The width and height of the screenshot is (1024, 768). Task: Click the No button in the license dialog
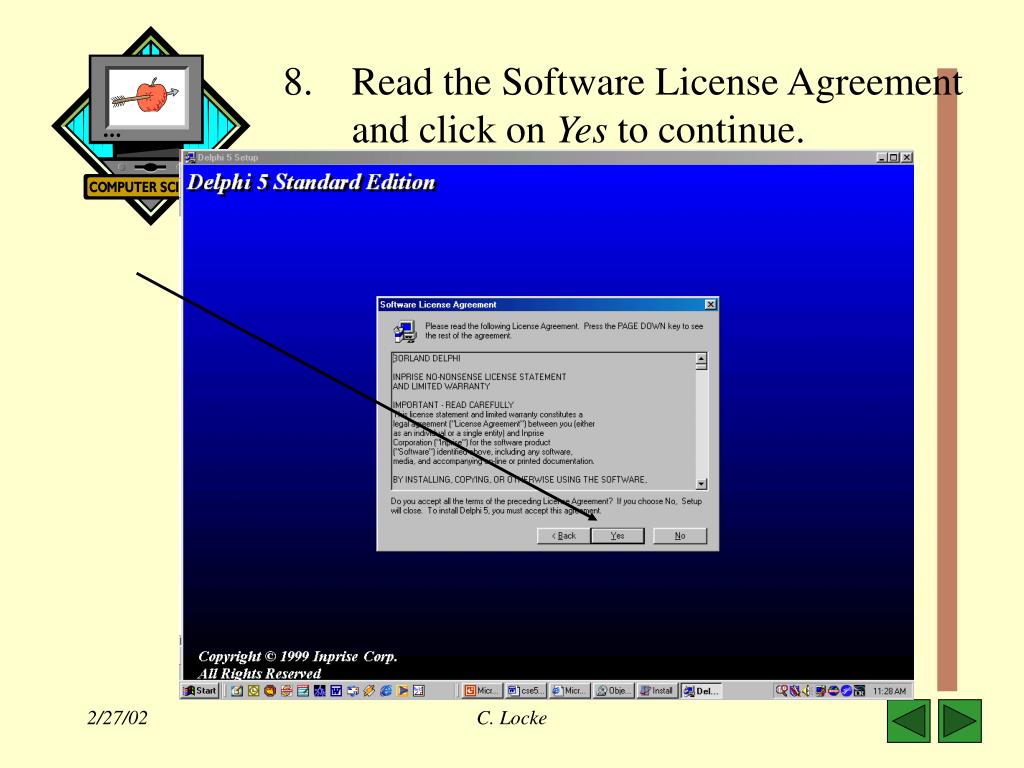[x=680, y=536]
